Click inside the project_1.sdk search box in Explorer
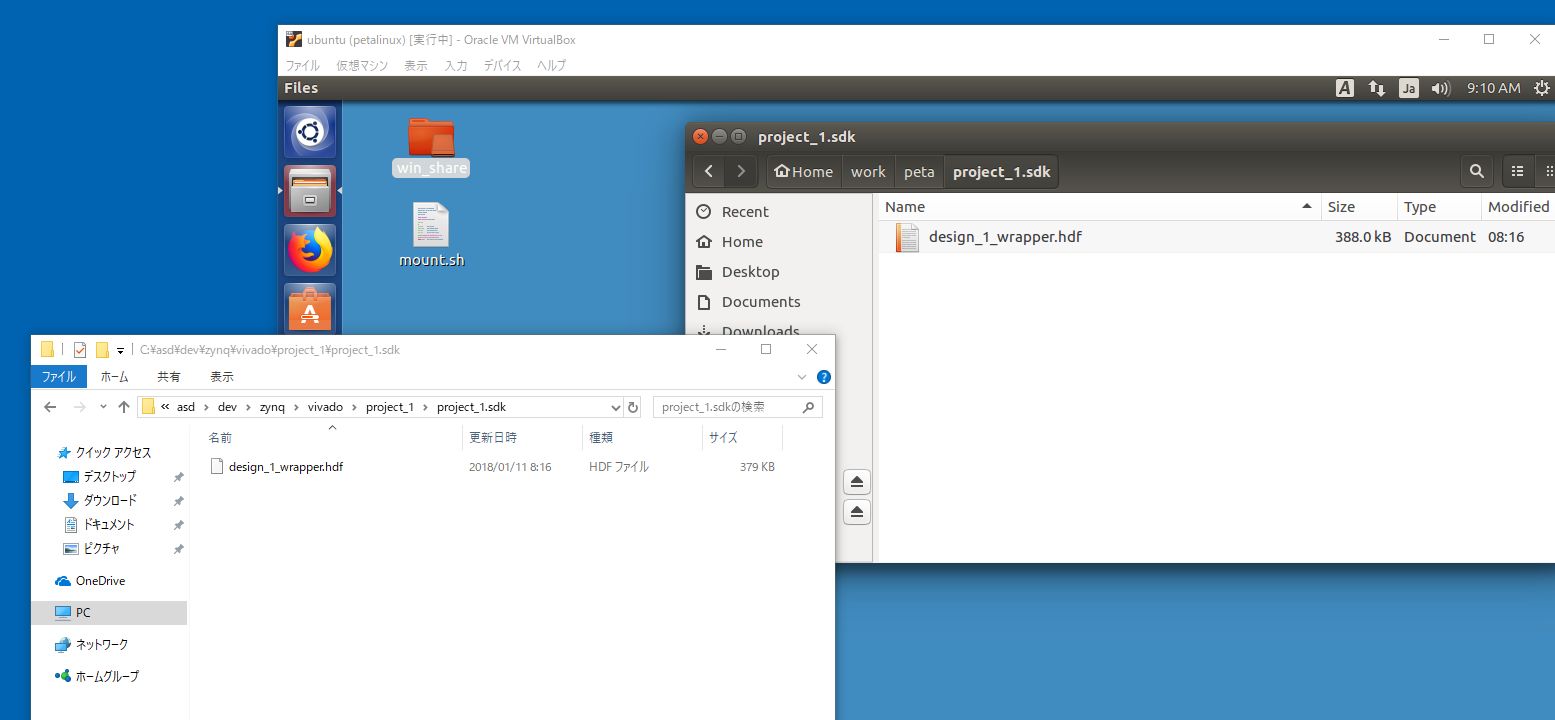Viewport: 1555px width, 720px height. pos(730,406)
